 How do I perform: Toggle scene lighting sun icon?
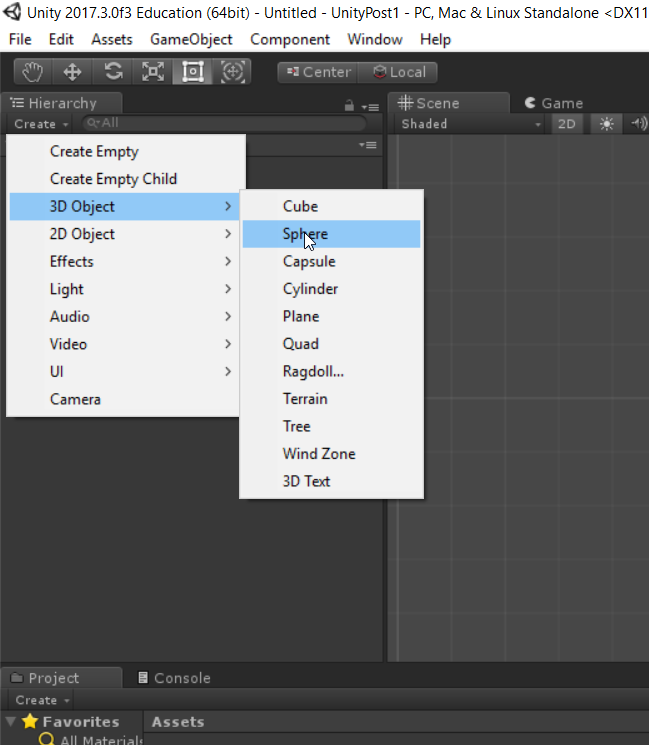(606, 124)
